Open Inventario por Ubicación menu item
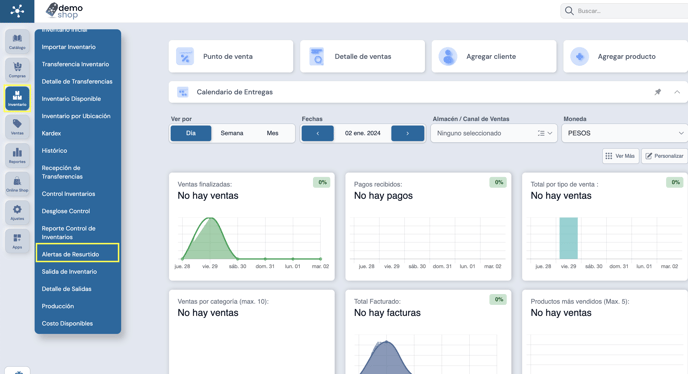 click(x=77, y=116)
